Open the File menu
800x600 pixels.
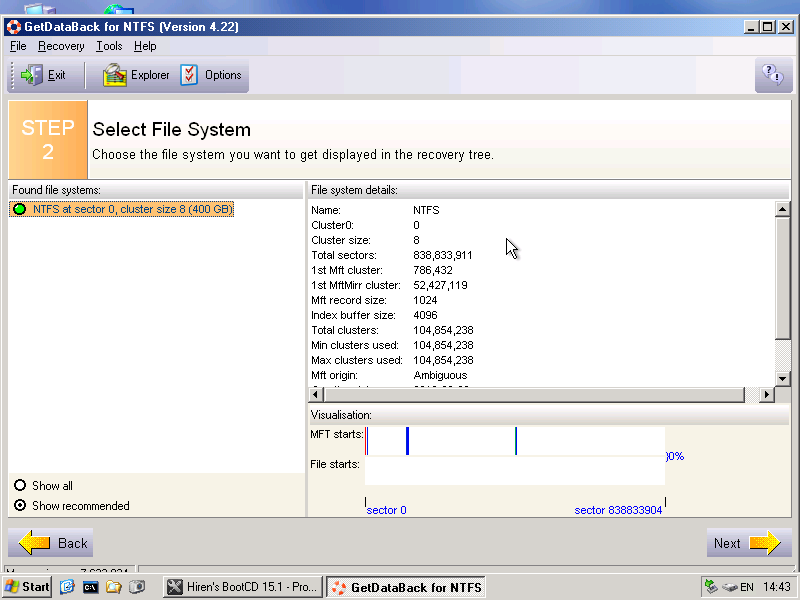(18, 46)
